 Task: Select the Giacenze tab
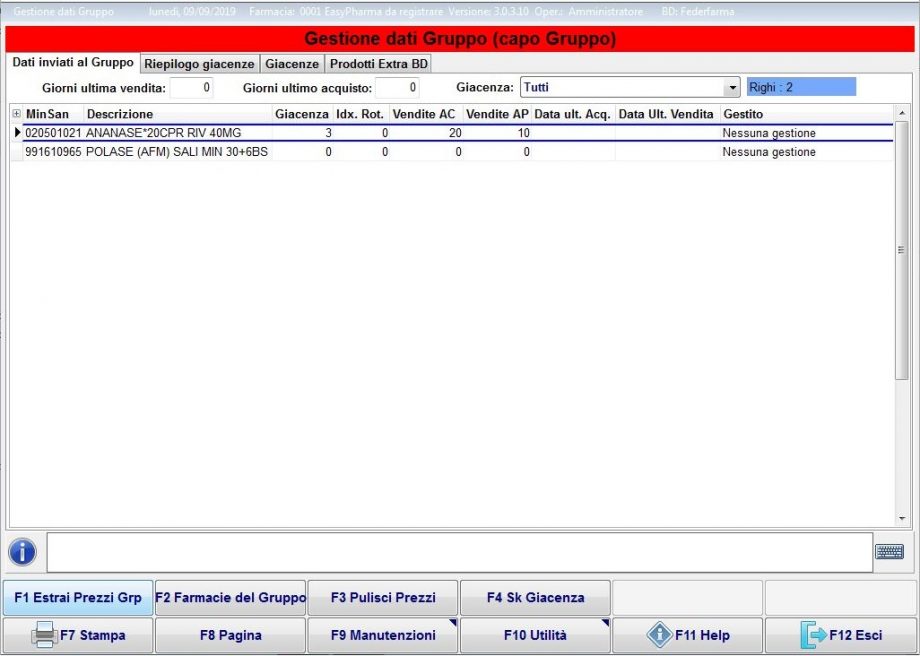coord(292,64)
